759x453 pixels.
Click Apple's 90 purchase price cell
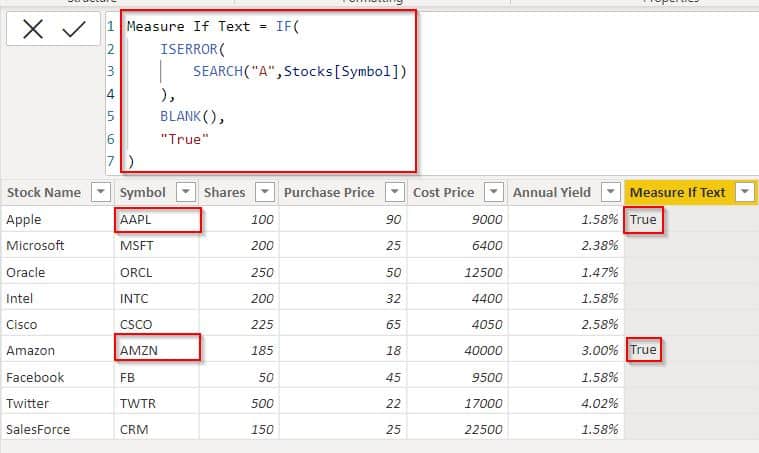point(343,219)
